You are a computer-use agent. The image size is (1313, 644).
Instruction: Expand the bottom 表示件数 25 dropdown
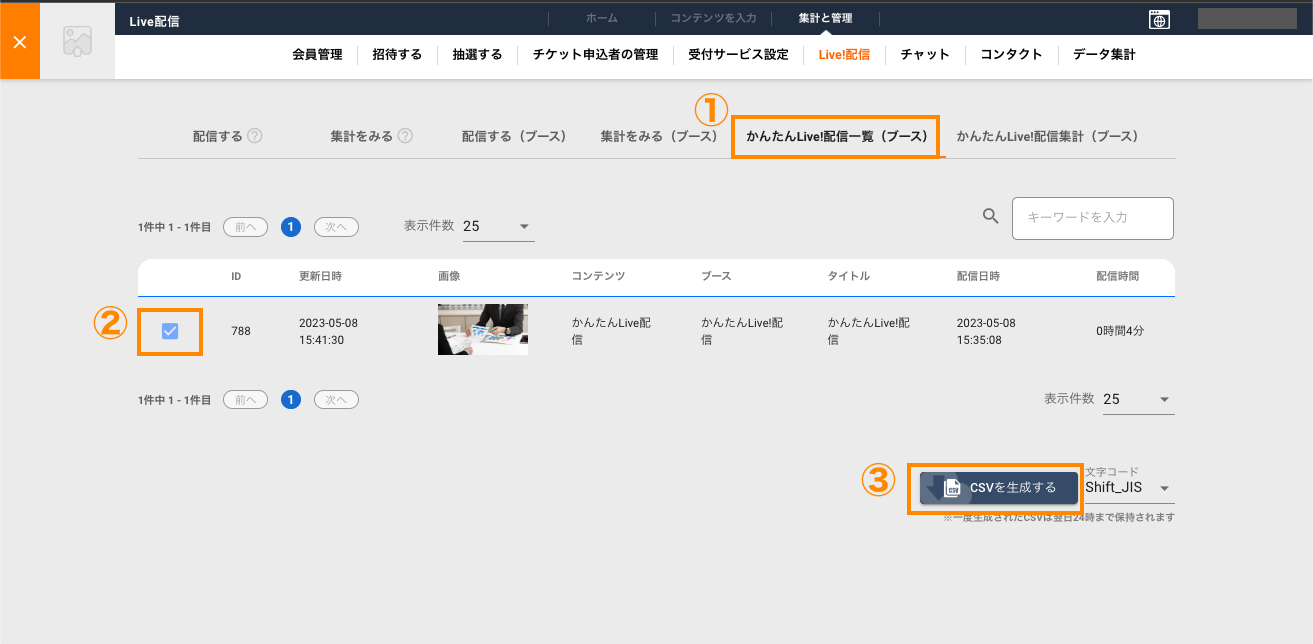tap(1138, 399)
